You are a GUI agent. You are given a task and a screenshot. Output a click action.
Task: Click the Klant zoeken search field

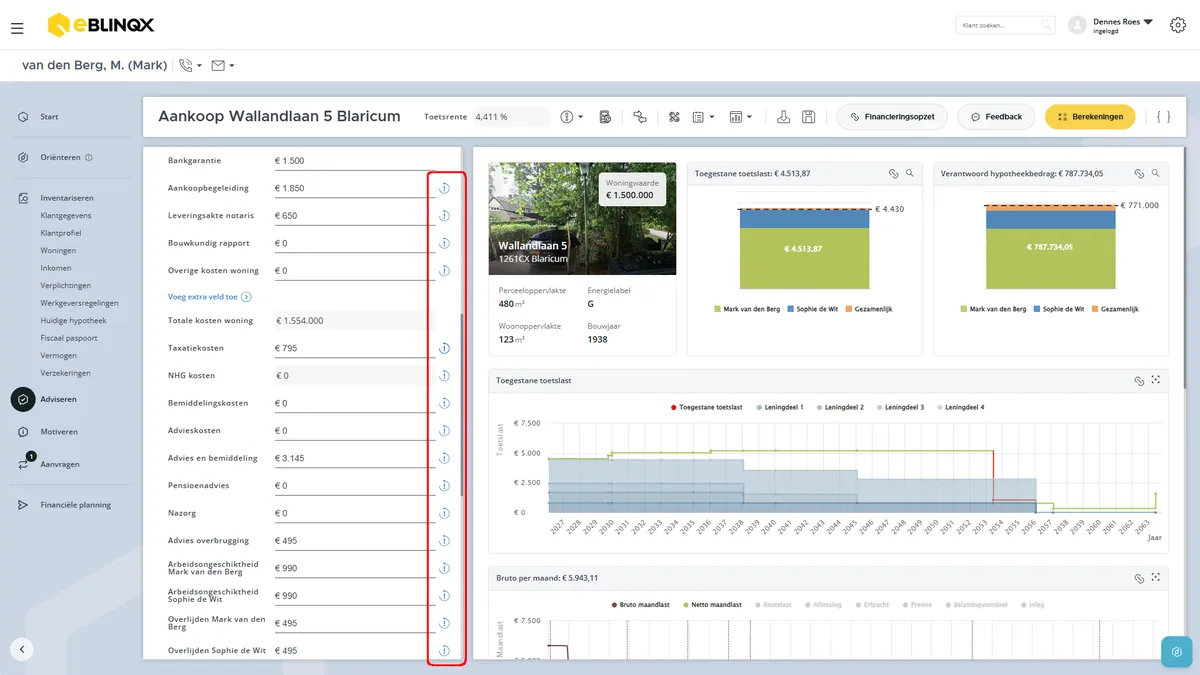click(1005, 25)
